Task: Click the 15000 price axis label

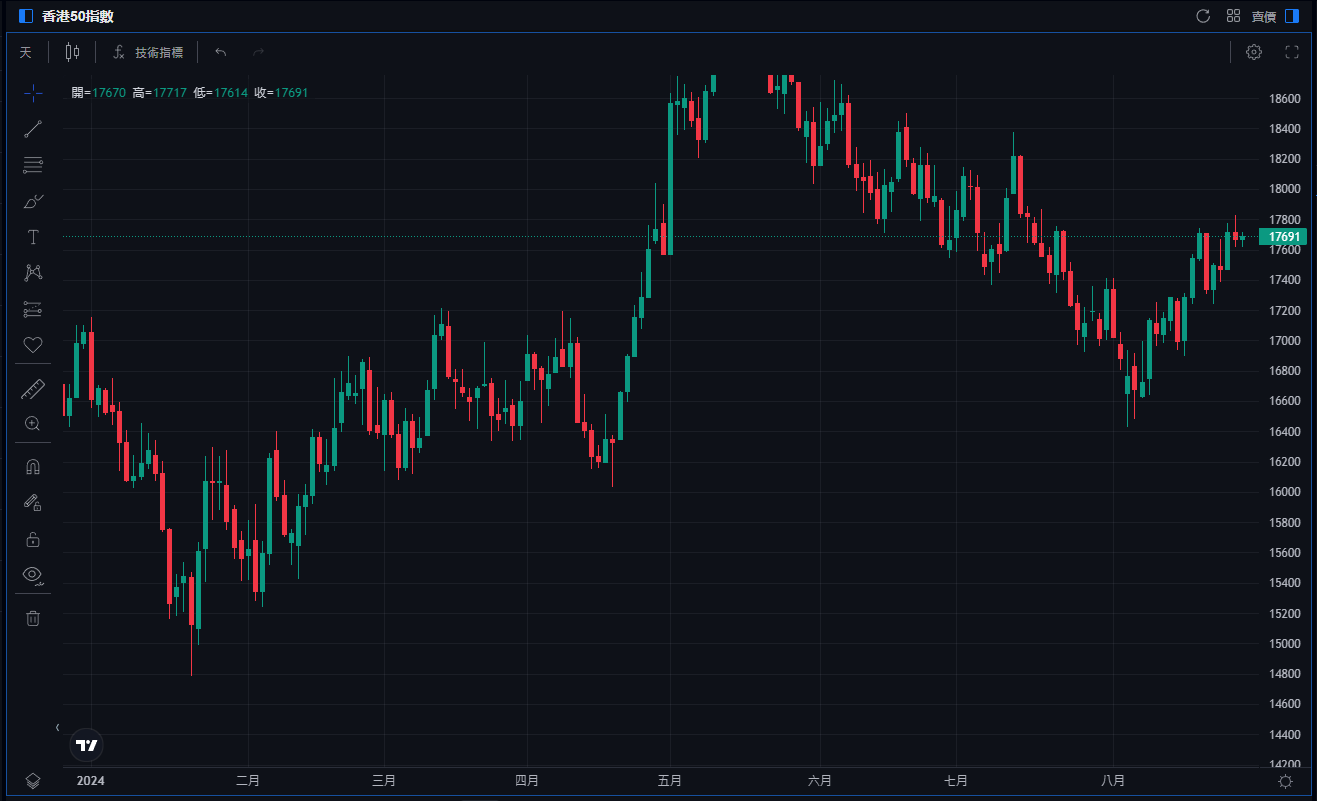Action: click(x=1284, y=643)
